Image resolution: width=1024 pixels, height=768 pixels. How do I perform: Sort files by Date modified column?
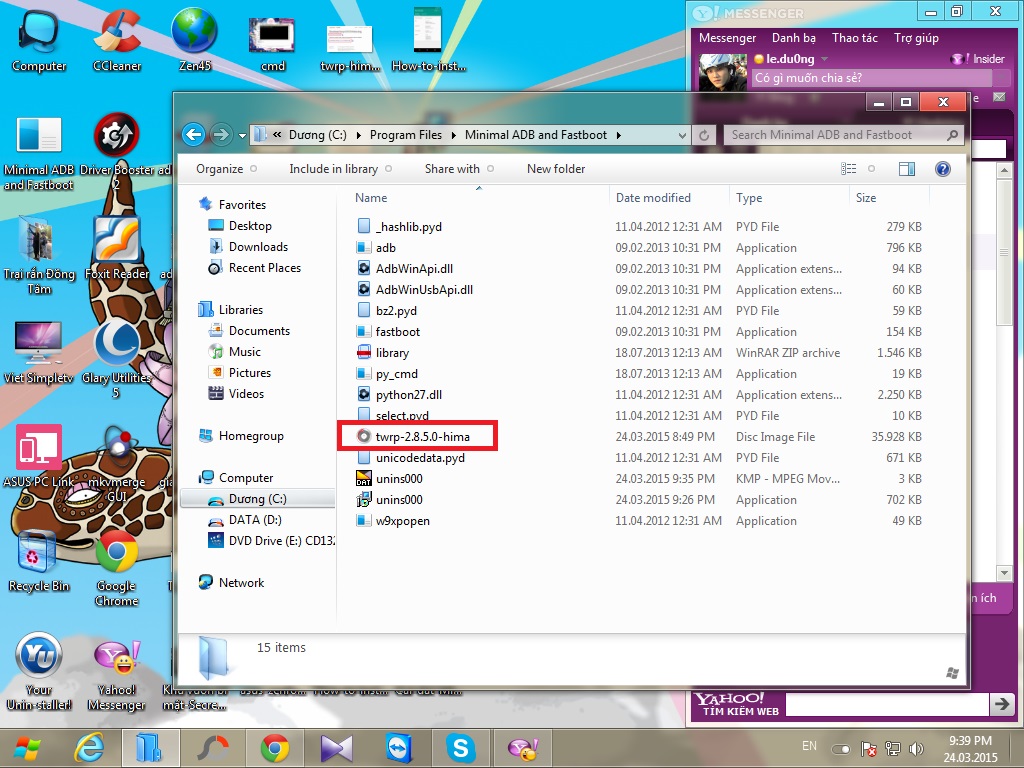click(653, 198)
